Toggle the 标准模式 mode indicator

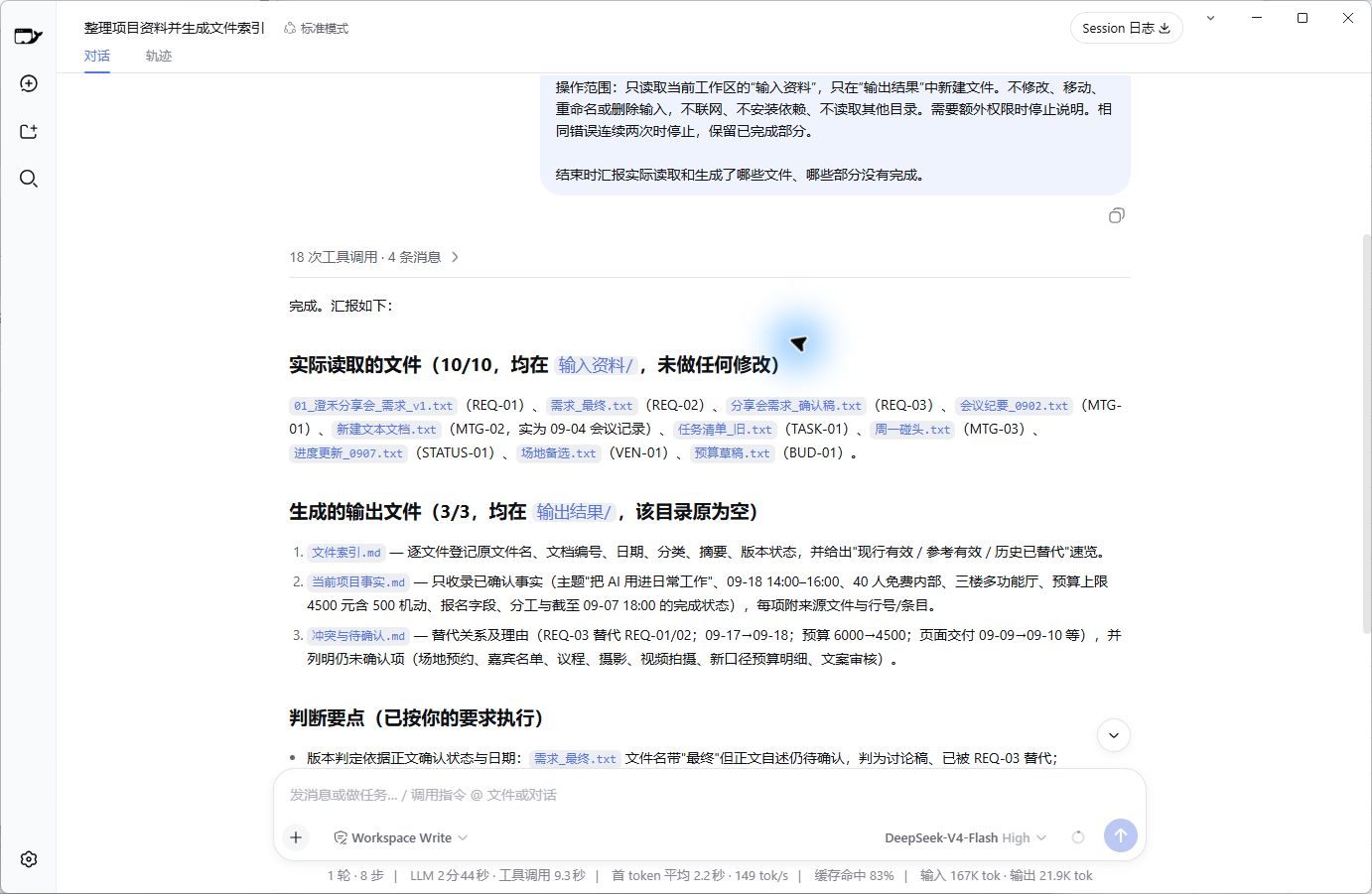point(316,28)
